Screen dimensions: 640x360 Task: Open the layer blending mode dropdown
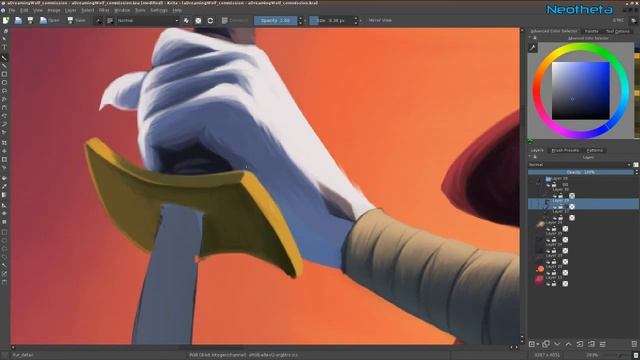tap(580, 164)
